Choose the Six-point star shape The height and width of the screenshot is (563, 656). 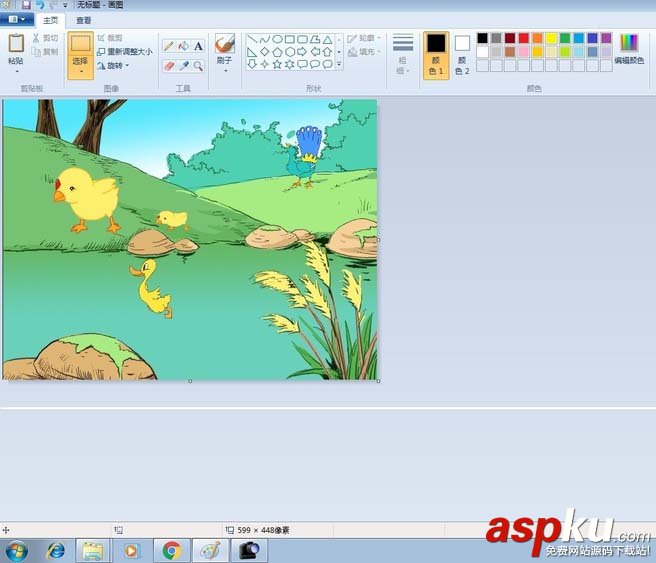click(x=290, y=64)
